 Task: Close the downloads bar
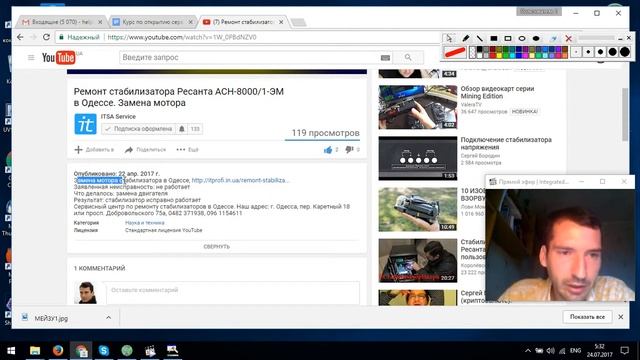coord(621,317)
